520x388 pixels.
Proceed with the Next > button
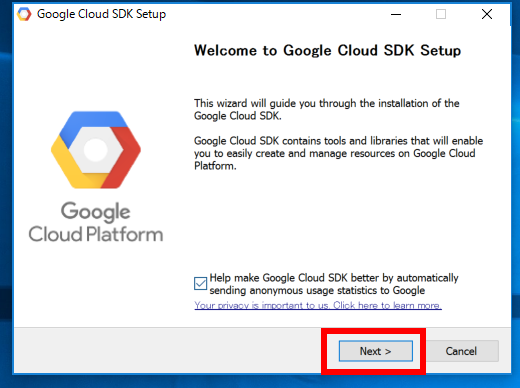tap(376, 351)
